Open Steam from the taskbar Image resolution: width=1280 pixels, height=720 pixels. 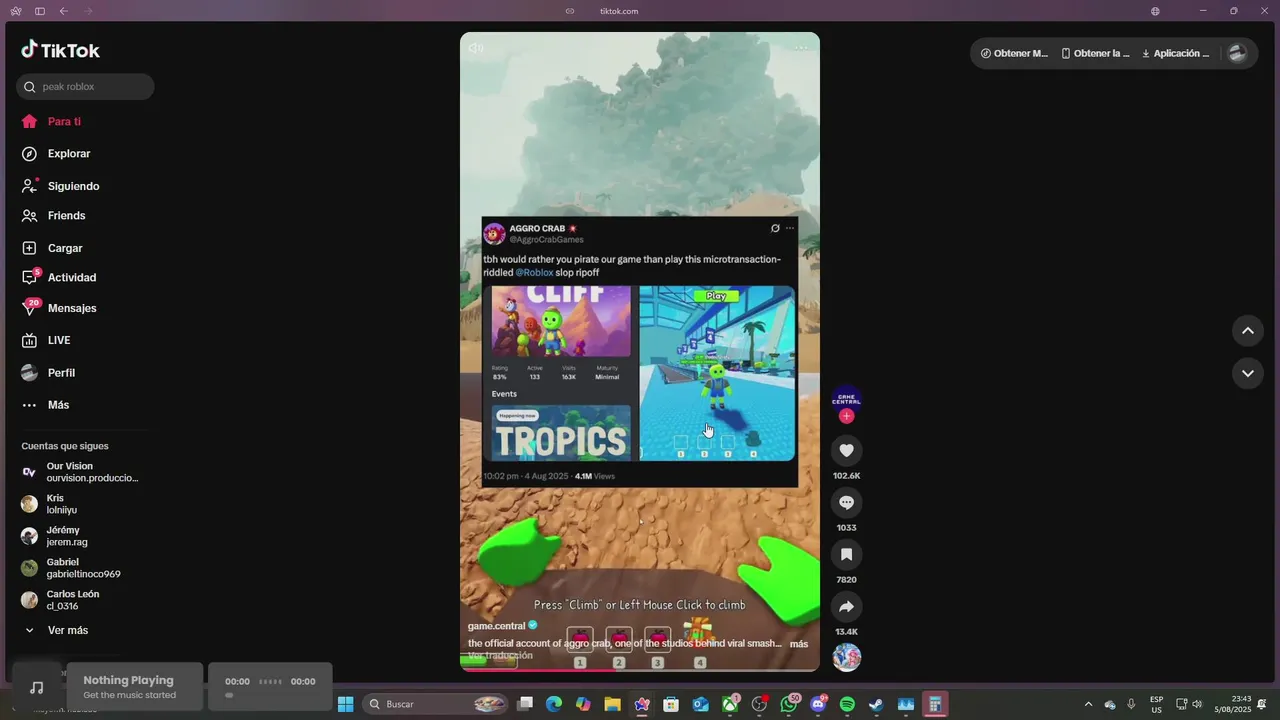point(876,705)
